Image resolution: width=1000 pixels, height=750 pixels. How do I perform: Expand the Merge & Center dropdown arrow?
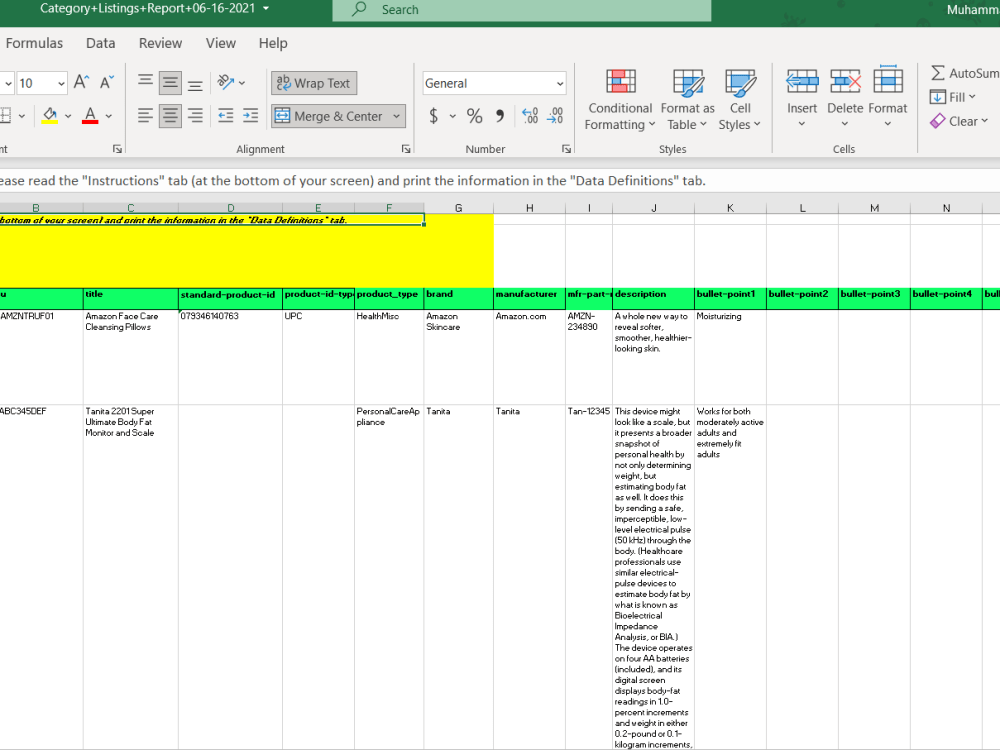397,116
